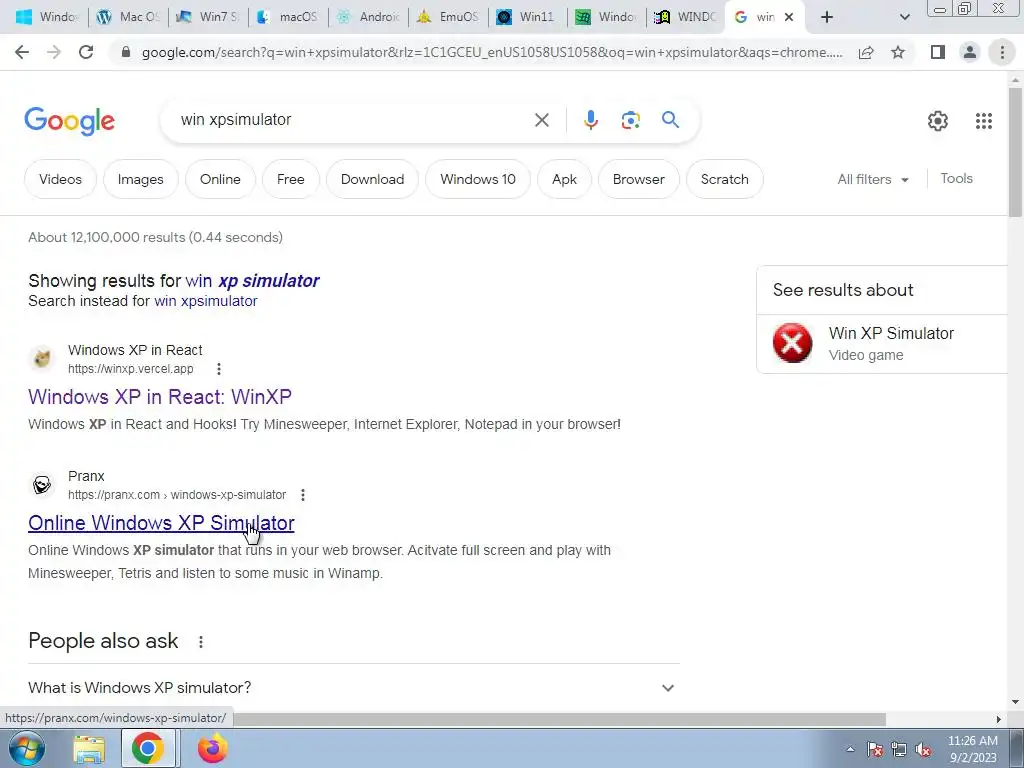The image size is (1024, 768).
Task: Open the Google apps grid
Action: [x=984, y=121]
